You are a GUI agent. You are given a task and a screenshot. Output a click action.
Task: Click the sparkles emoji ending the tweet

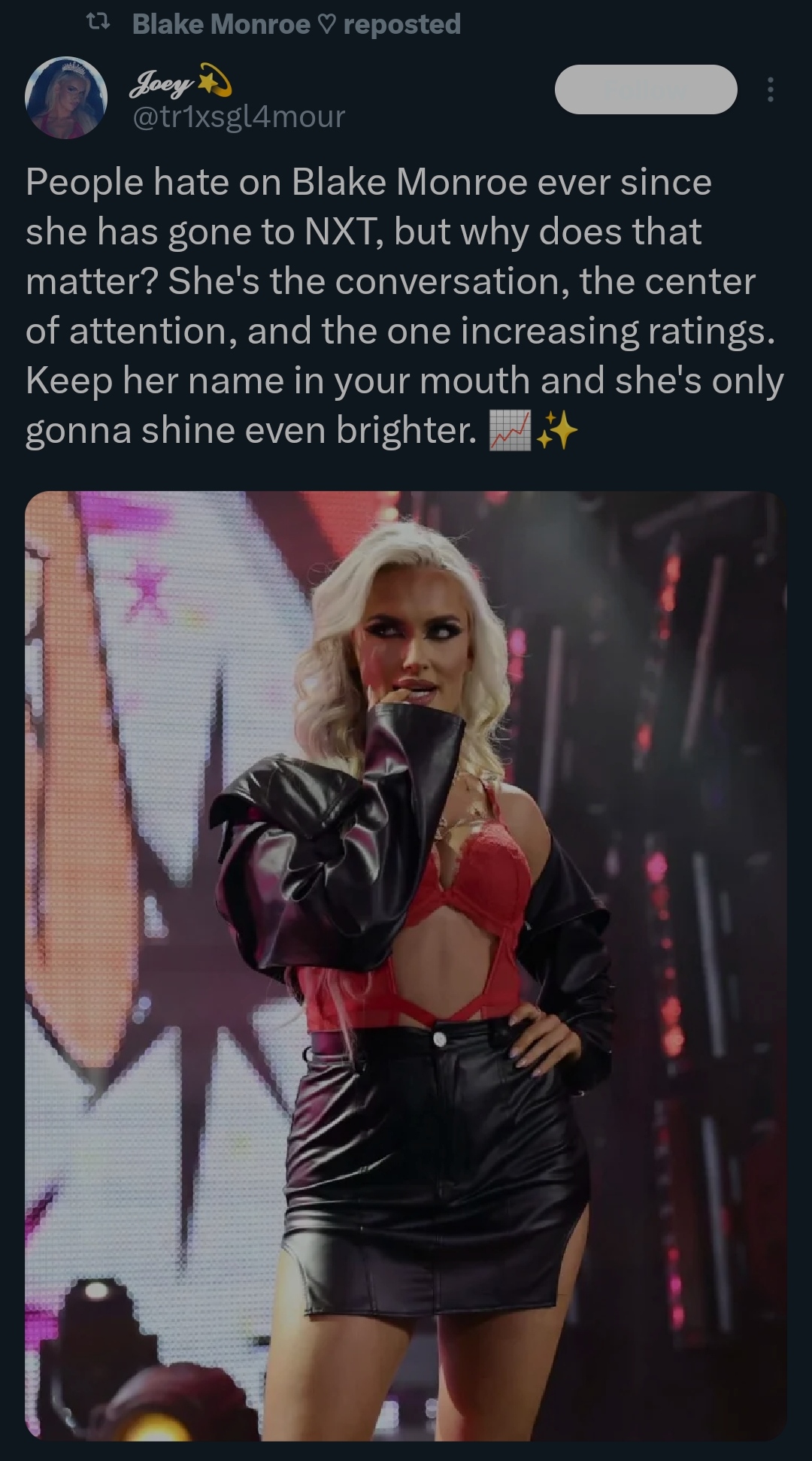tap(557, 431)
